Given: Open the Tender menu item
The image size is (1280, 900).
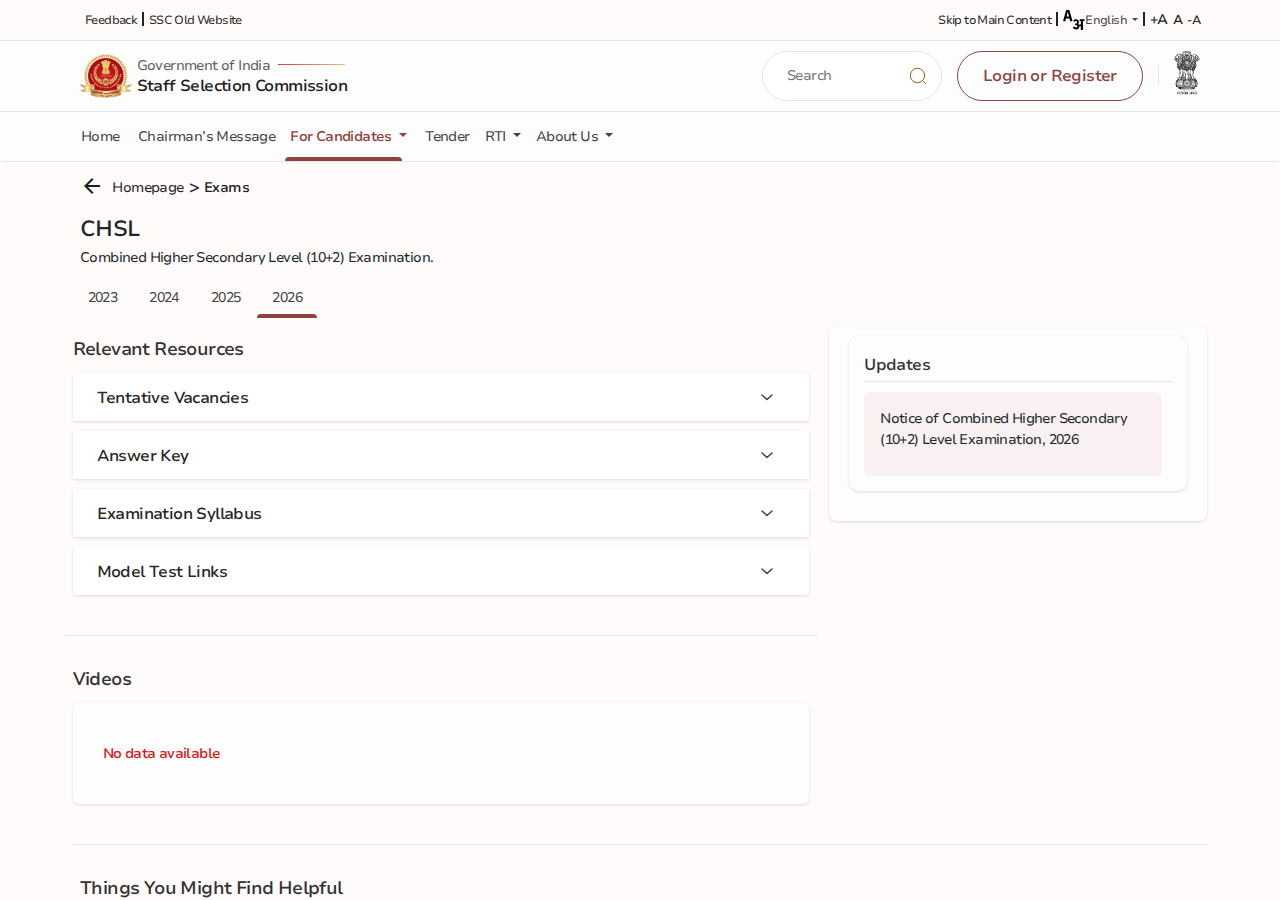Looking at the screenshot, I should pos(447,136).
